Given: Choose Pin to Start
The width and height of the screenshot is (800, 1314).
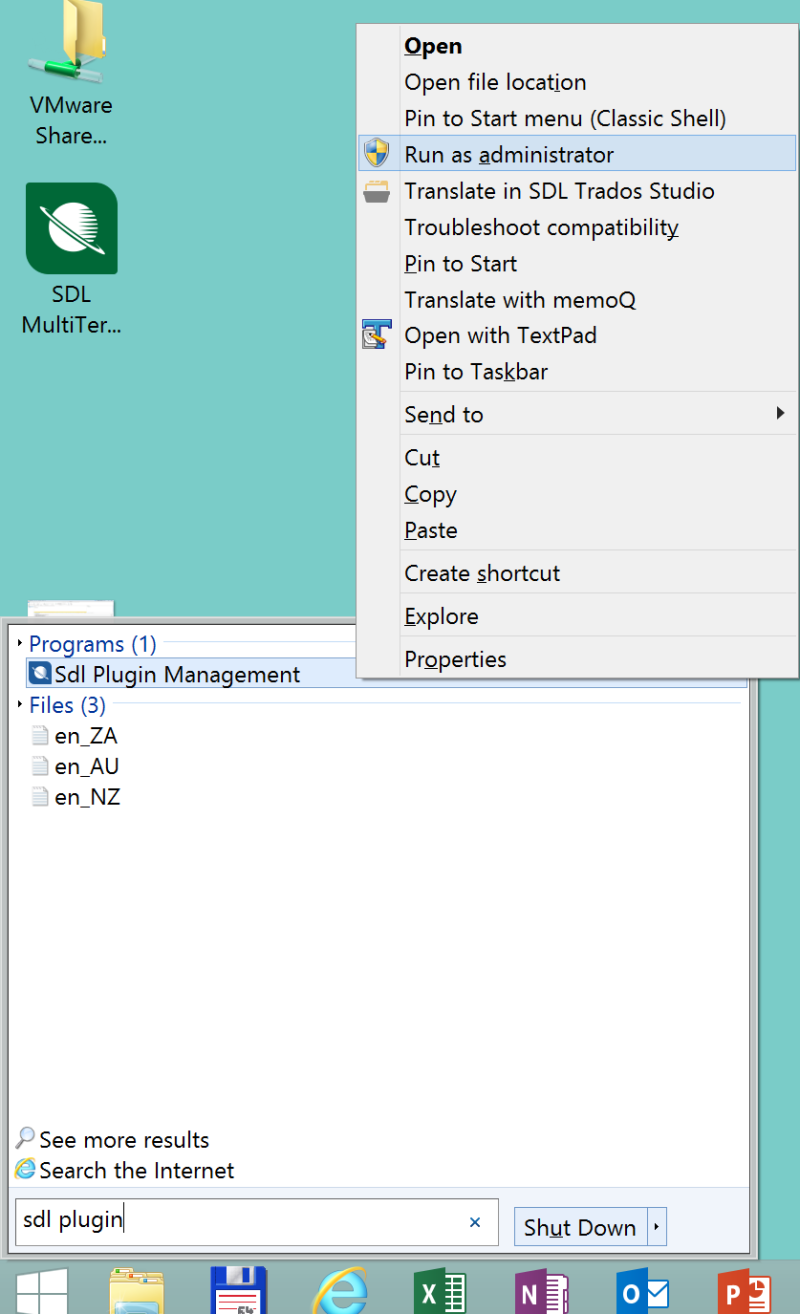Looking at the screenshot, I should pyautogui.click(x=578, y=263).
